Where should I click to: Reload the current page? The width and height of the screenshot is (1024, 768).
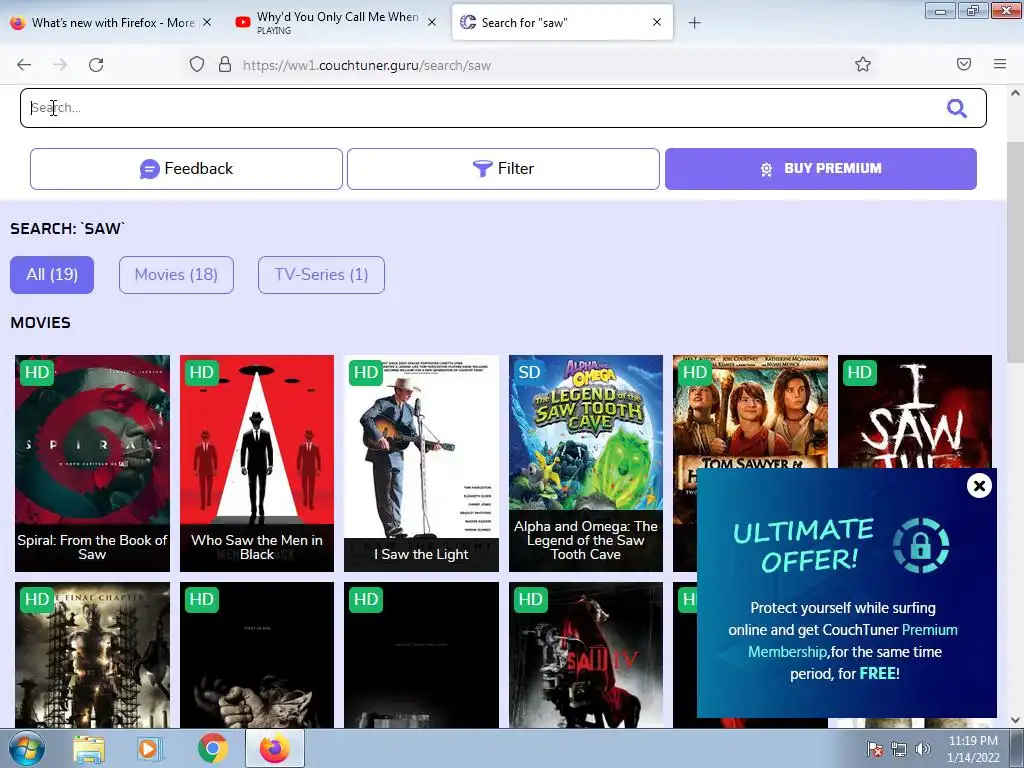96,65
